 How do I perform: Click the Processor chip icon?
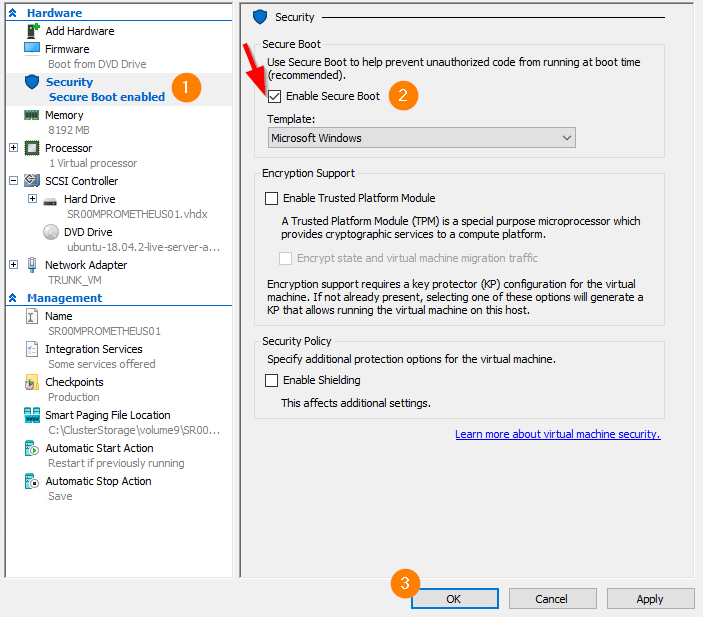(x=32, y=148)
